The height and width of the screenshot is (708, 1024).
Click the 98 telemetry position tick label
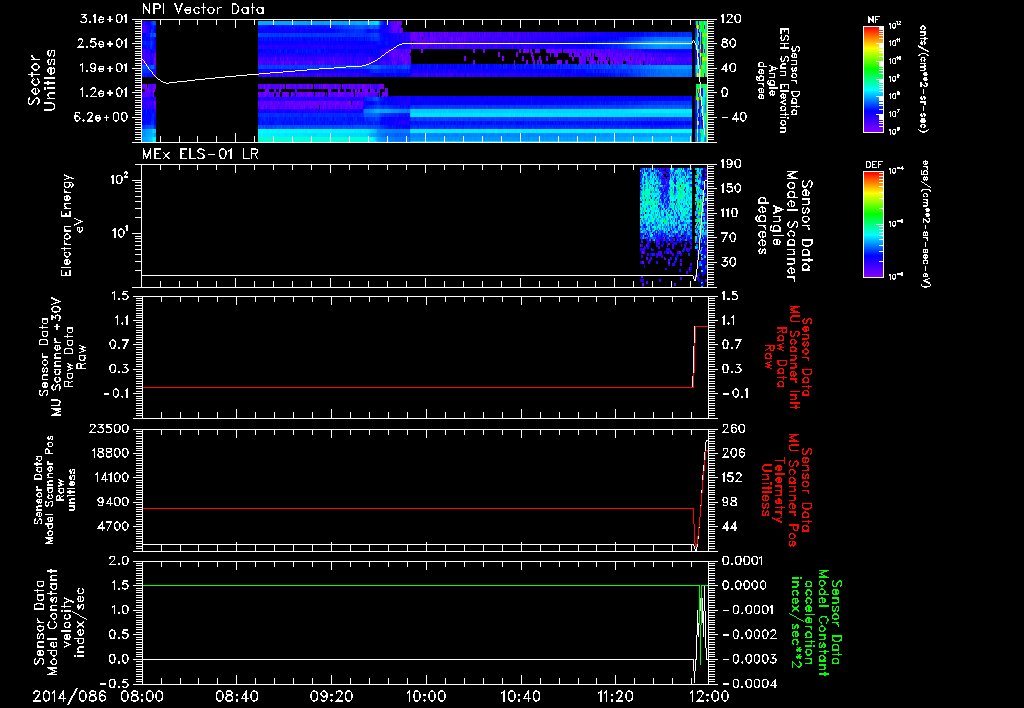pyautogui.click(x=729, y=502)
